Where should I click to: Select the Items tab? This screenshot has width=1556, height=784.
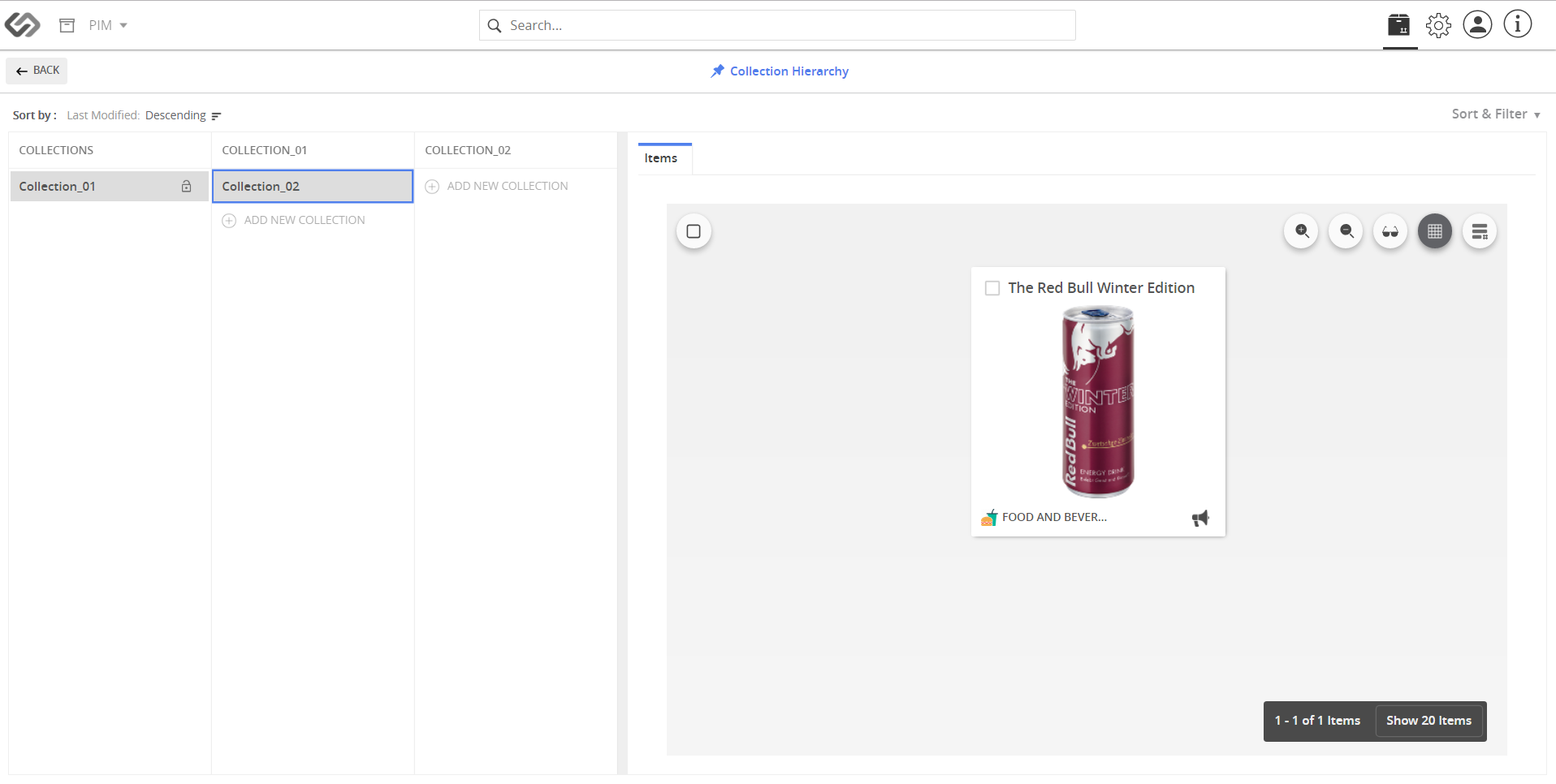pos(661,158)
